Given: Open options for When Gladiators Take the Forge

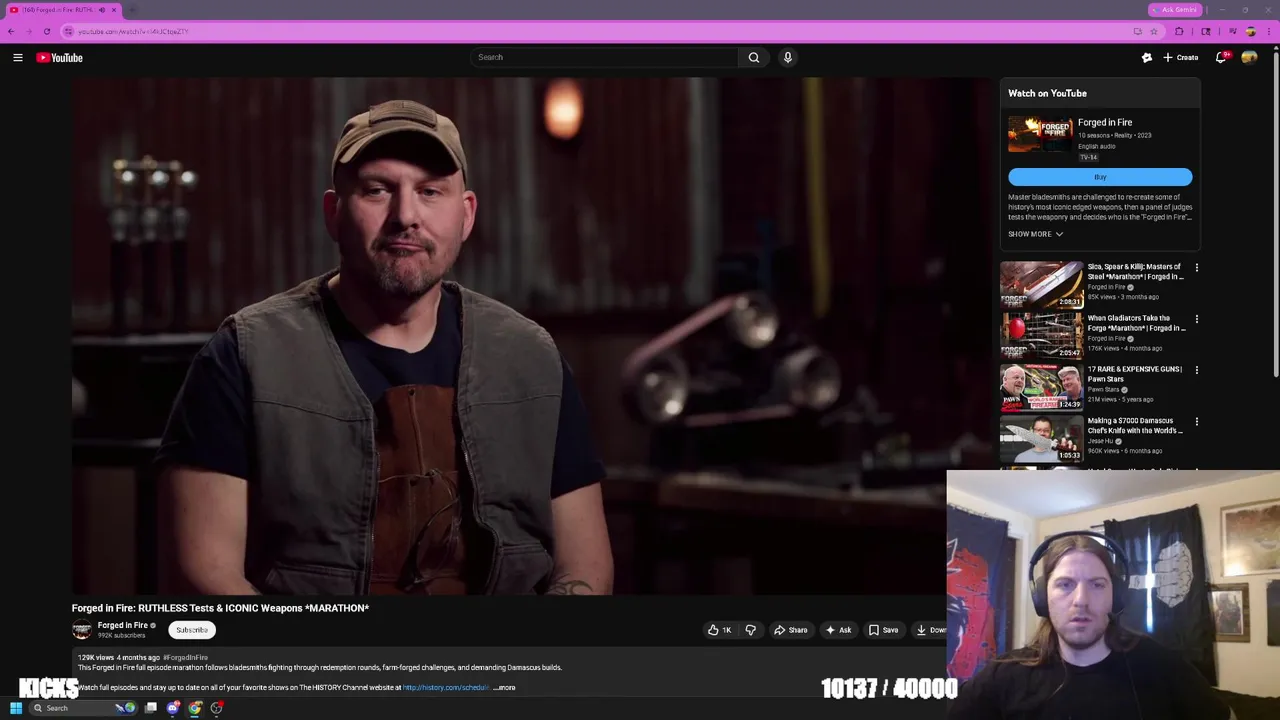Looking at the screenshot, I should coord(1196,319).
